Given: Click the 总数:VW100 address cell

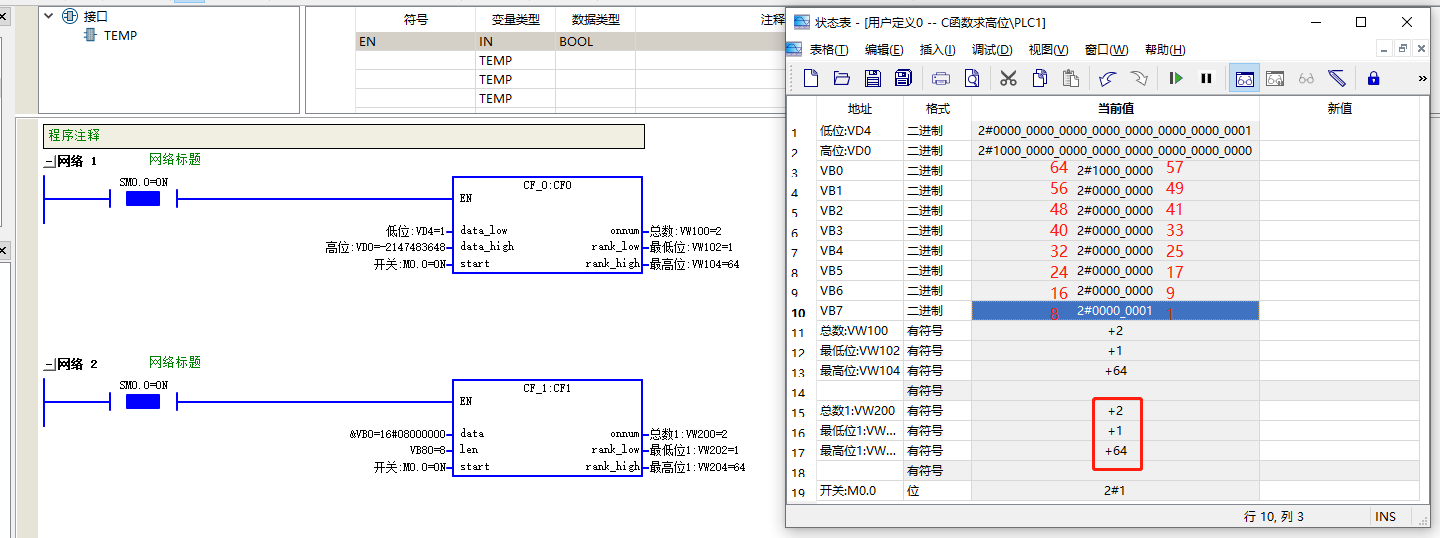Looking at the screenshot, I should tap(860, 331).
